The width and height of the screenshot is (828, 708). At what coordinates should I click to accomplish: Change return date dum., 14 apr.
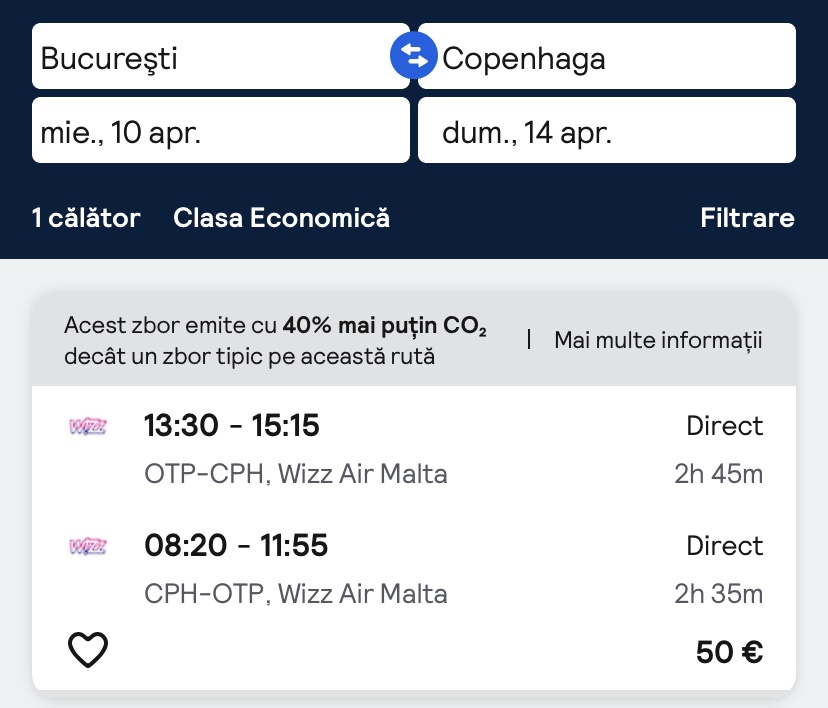(606, 131)
